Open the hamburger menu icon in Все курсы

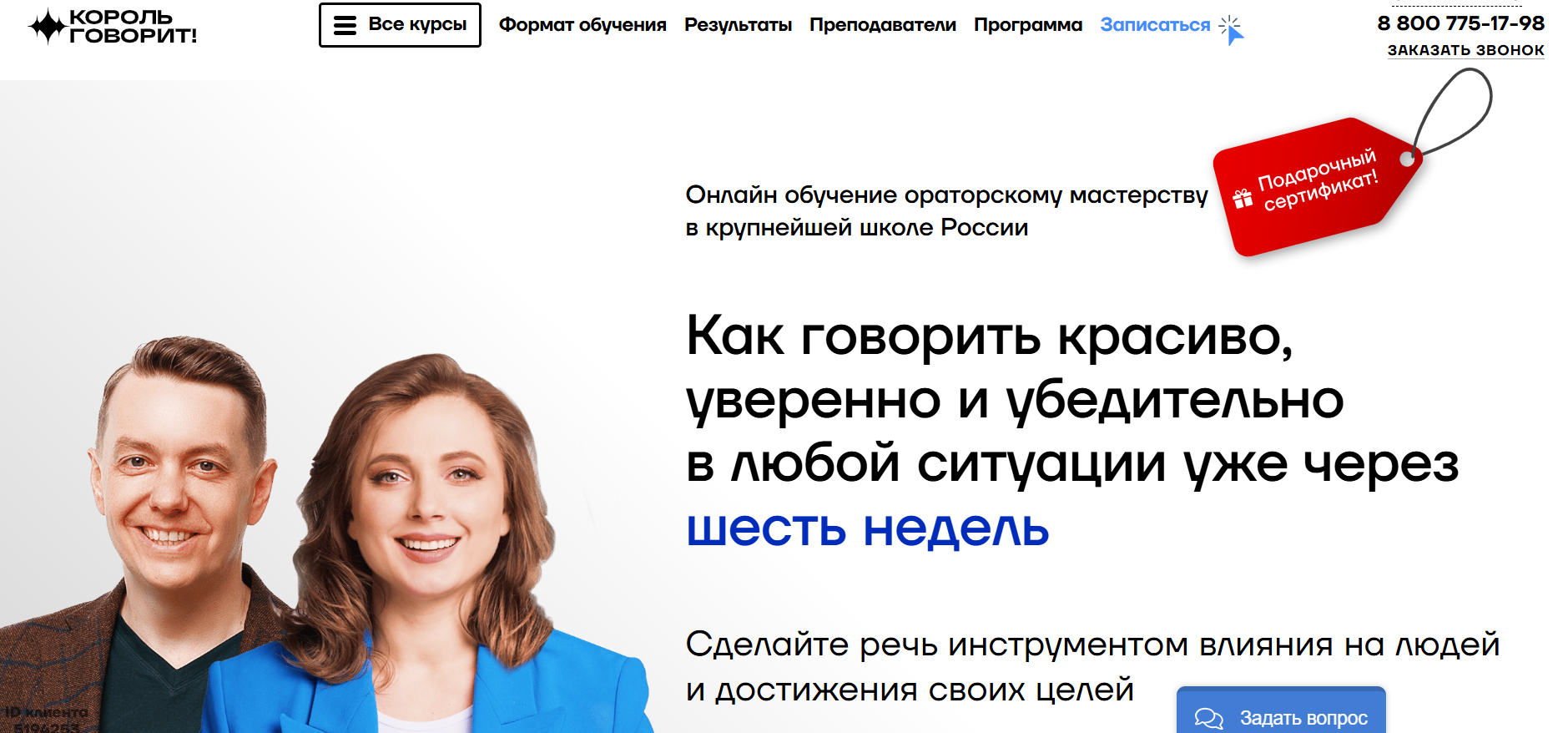pyautogui.click(x=345, y=26)
